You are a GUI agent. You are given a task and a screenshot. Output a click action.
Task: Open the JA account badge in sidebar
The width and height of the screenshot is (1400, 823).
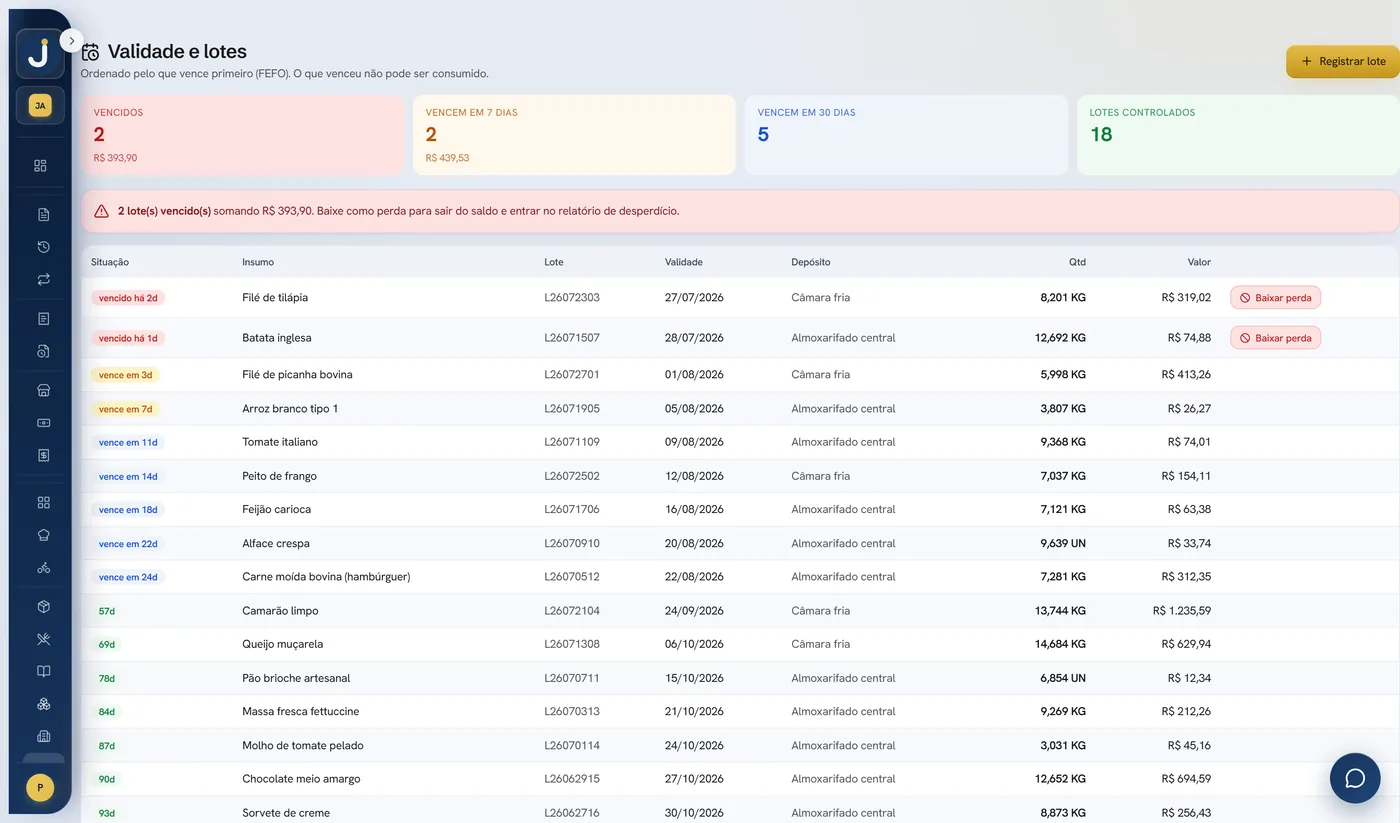[40, 106]
